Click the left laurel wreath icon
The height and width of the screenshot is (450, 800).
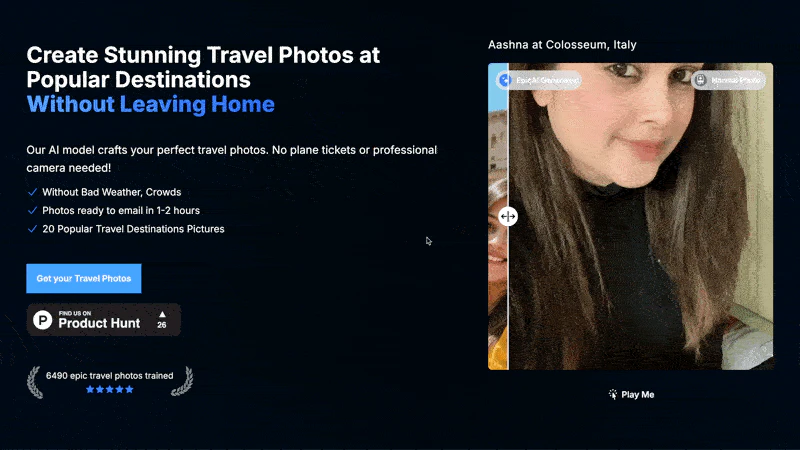36,381
